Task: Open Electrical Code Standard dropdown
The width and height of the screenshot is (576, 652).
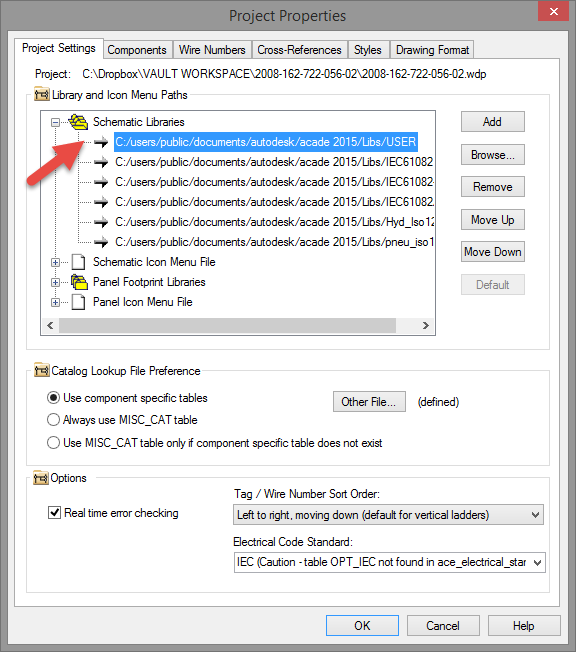Action: (x=389, y=563)
